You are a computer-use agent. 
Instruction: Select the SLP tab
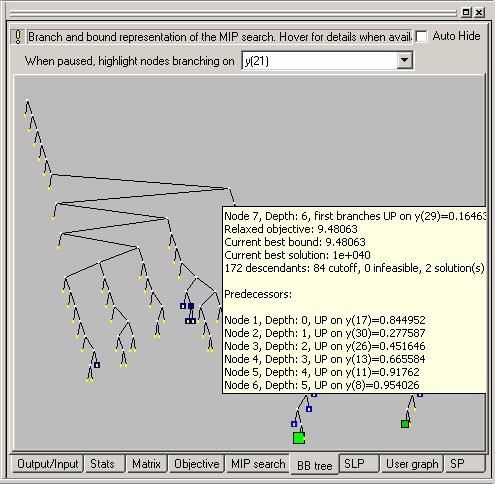click(x=354, y=464)
